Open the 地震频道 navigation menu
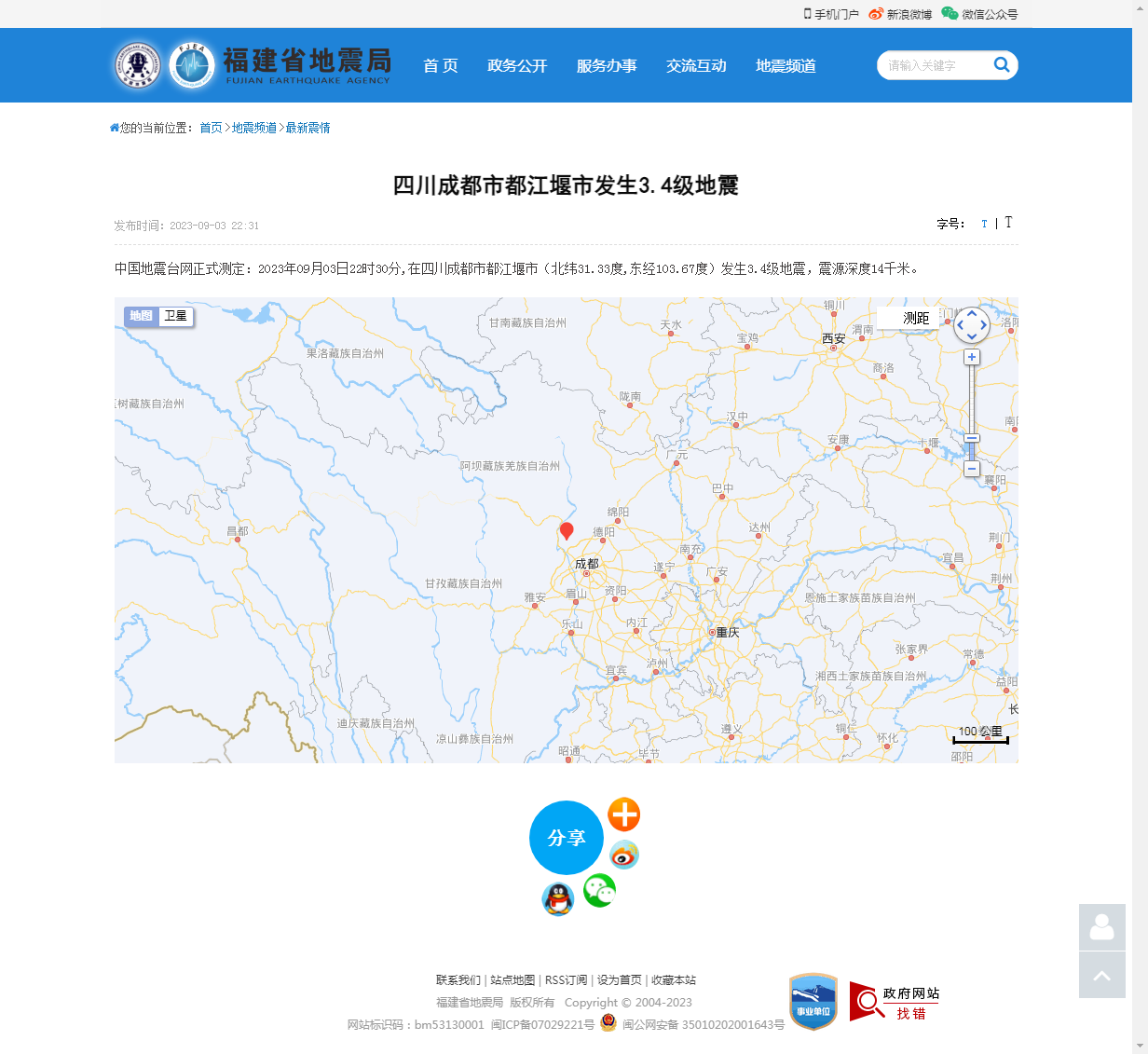The width and height of the screenshot is (1148, 1054). [786, 65]
